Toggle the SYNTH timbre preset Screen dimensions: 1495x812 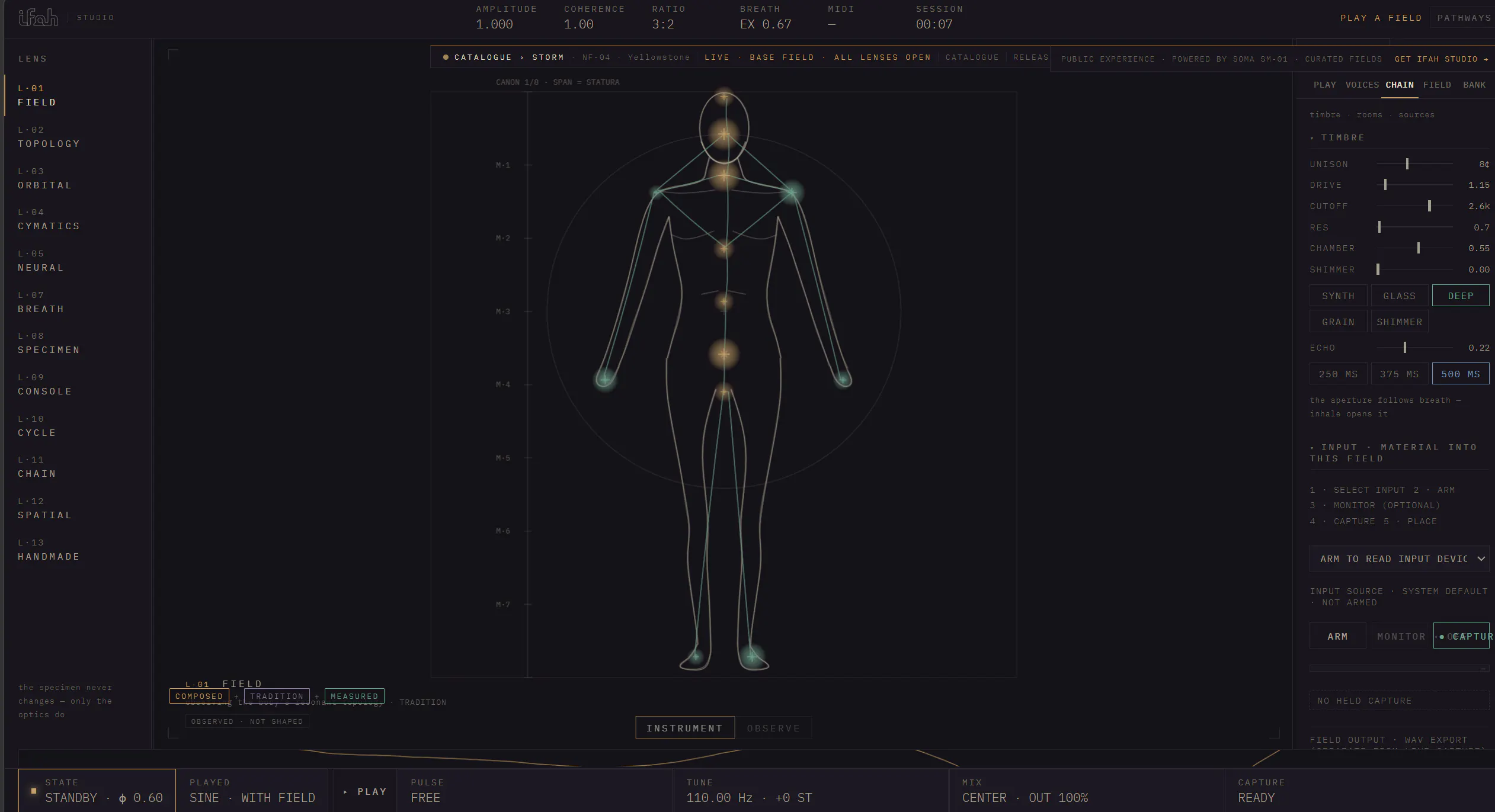coord(1338,296)
